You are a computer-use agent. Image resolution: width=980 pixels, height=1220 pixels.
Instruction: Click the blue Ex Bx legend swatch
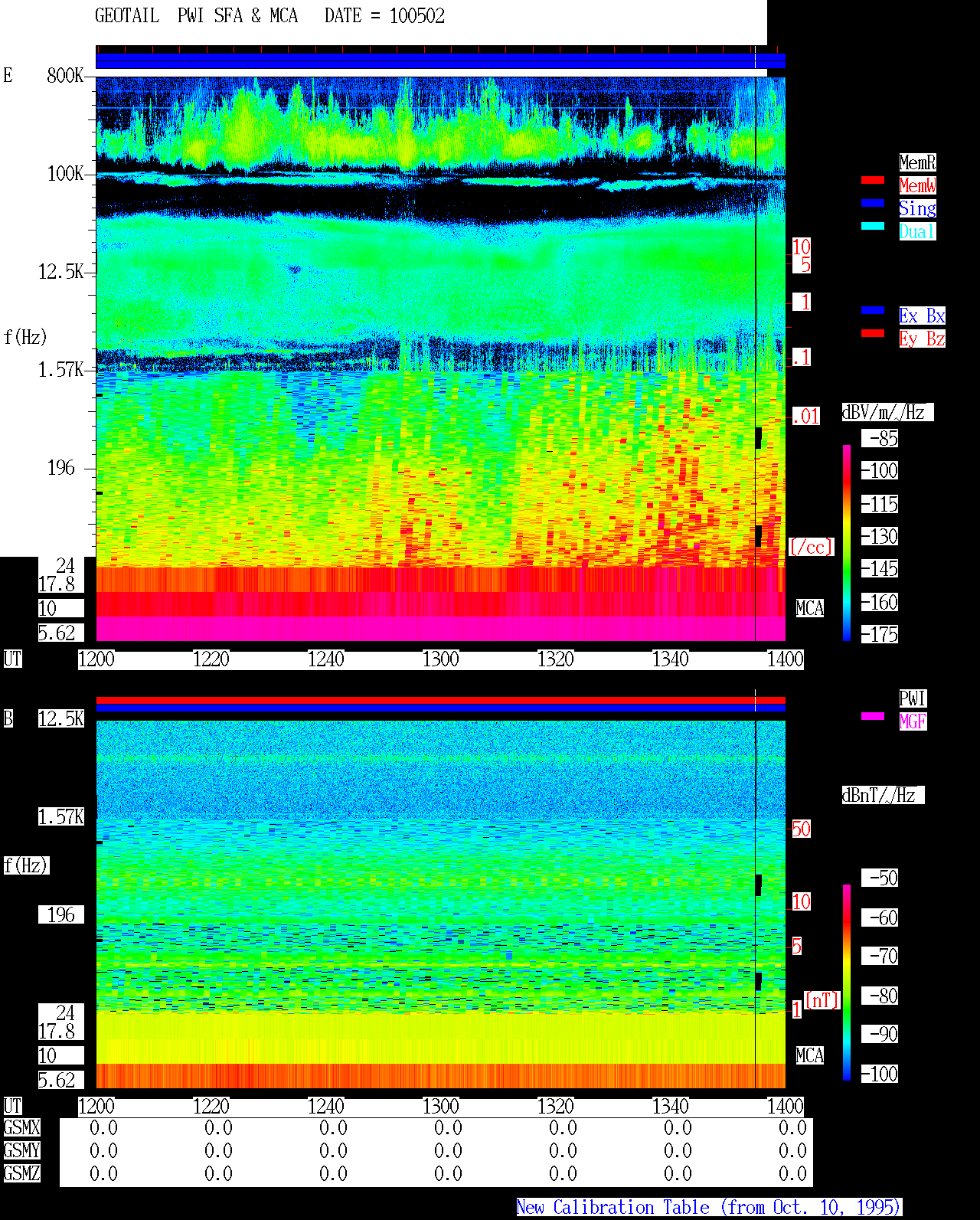pos(873,310)
